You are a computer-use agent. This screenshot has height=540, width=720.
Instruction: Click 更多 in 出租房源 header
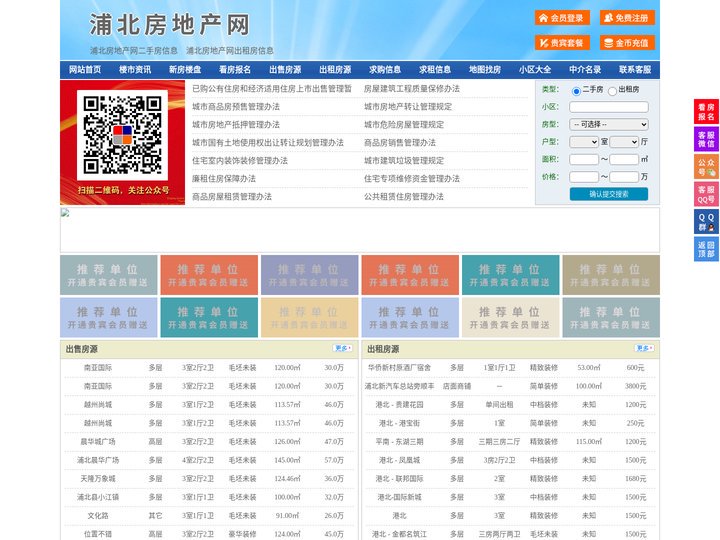pos(644,349)
